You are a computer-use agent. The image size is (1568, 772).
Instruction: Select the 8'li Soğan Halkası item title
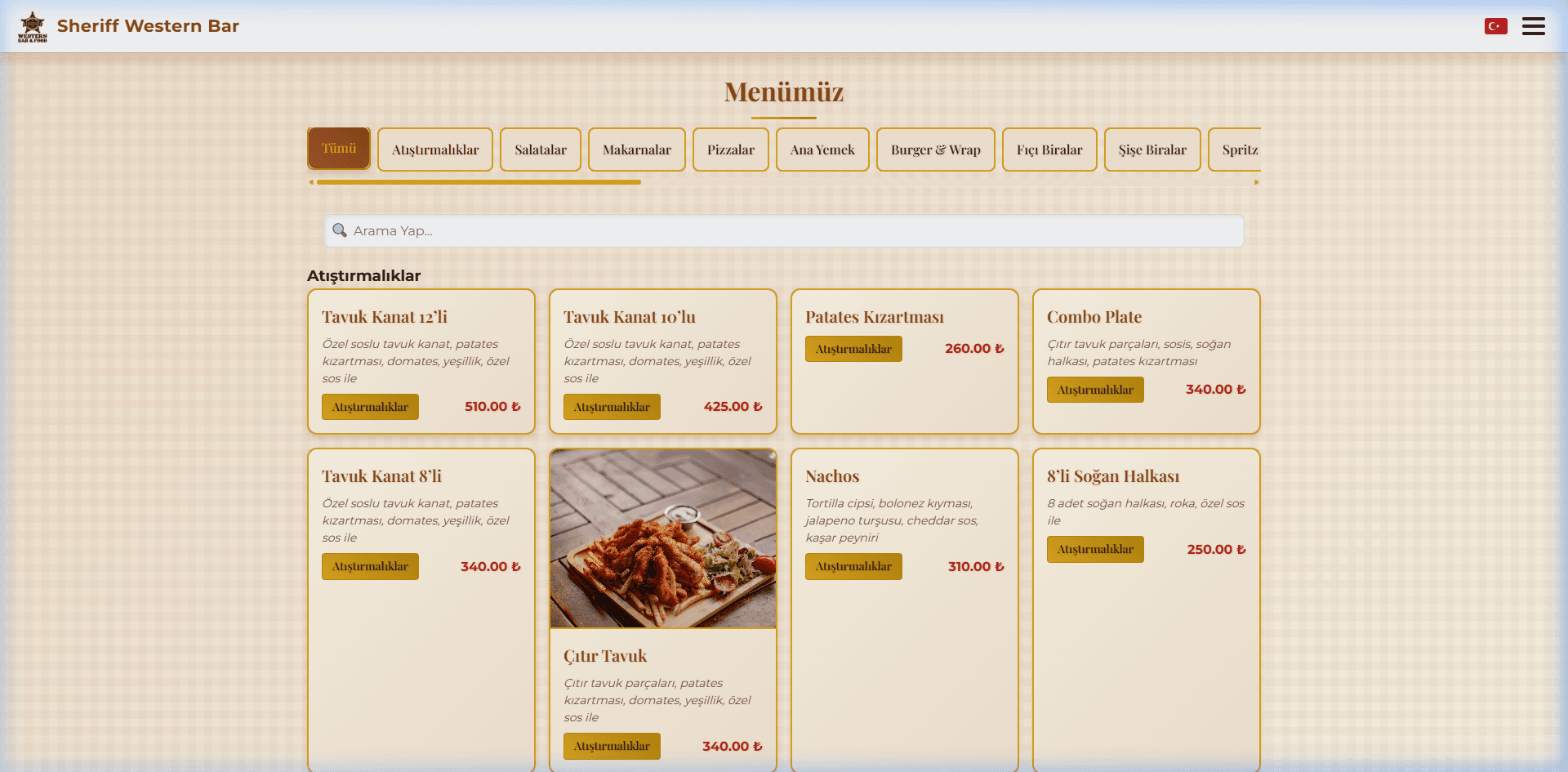click(1112, 476)
